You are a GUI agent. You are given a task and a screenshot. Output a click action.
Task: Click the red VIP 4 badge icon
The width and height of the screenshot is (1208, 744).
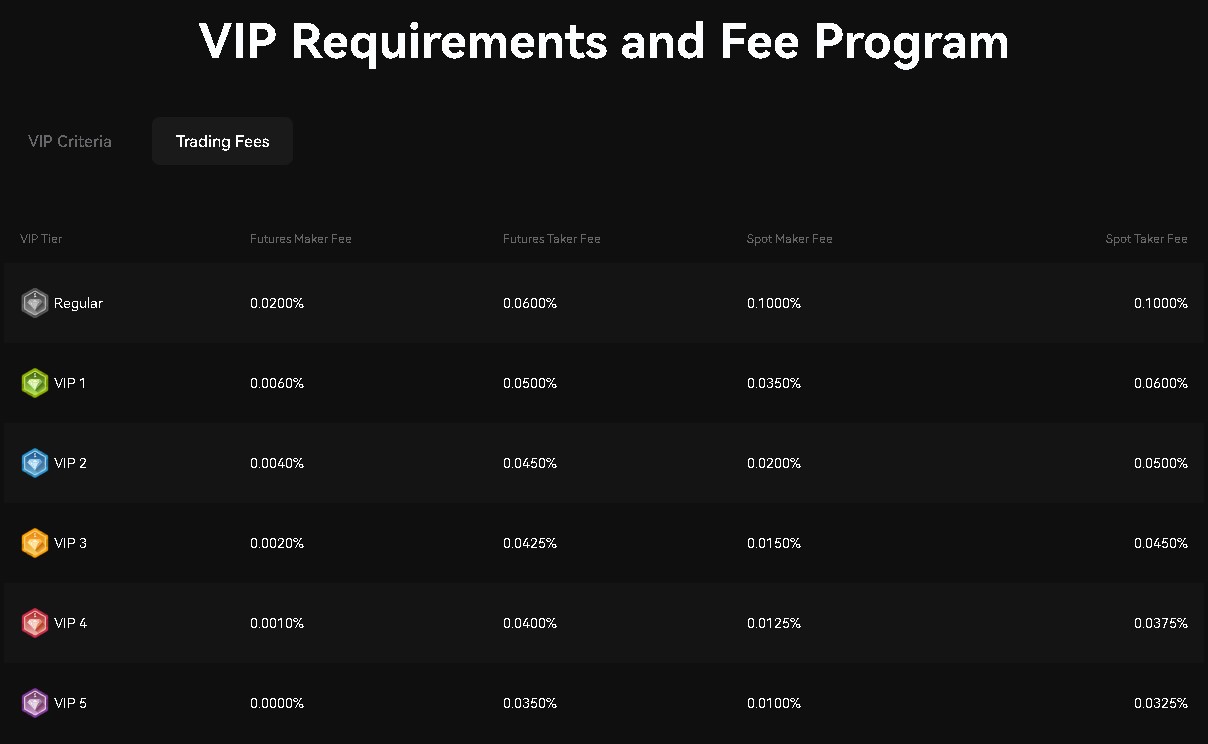[x=35, y=623]
